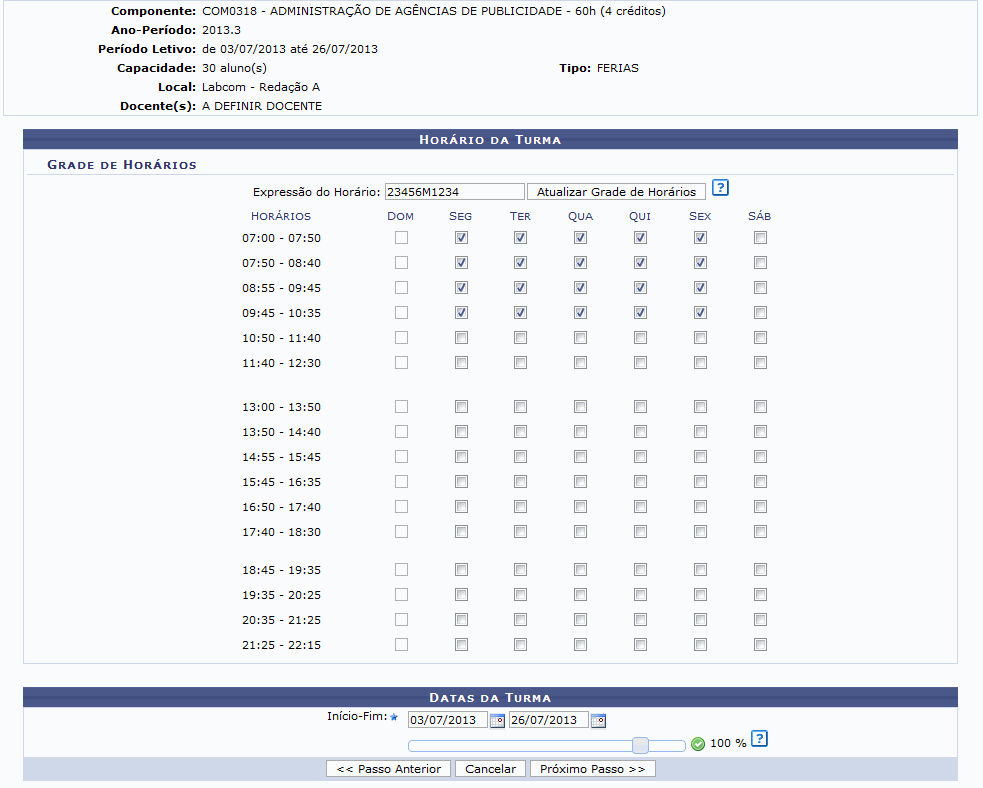Click green checkmark icon next to slider
983x788 pixels.
click(698, 744)
